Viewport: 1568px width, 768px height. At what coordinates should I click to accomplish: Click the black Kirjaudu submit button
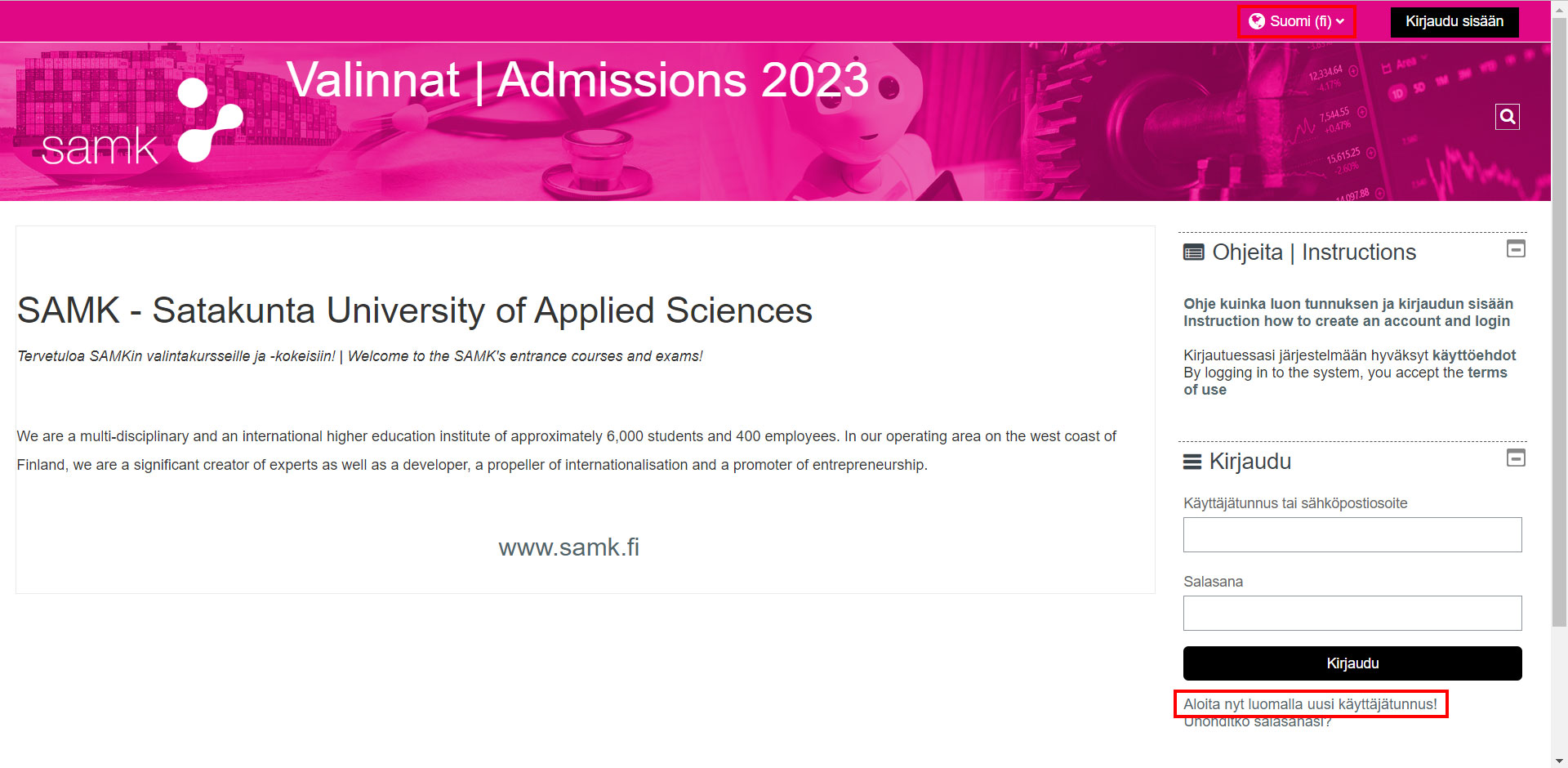[1352, 663]
